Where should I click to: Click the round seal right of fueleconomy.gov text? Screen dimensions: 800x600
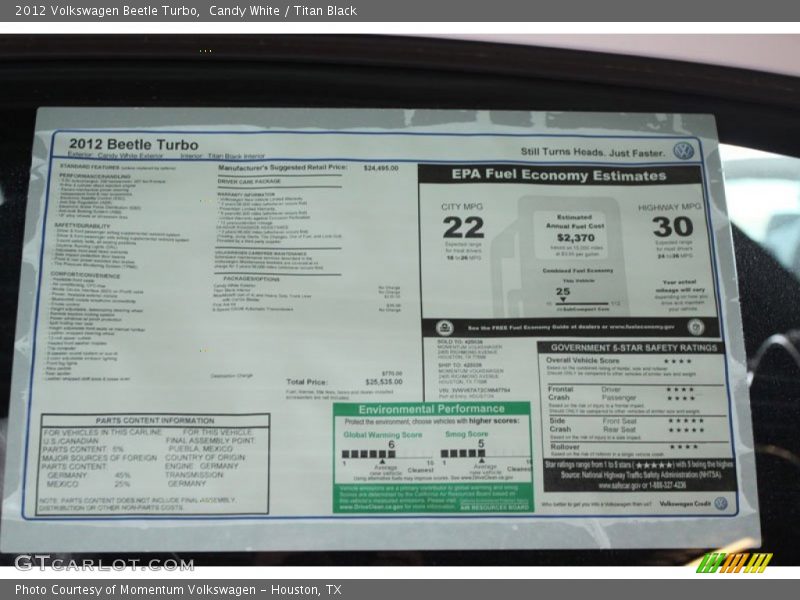[x=695, y=327]
